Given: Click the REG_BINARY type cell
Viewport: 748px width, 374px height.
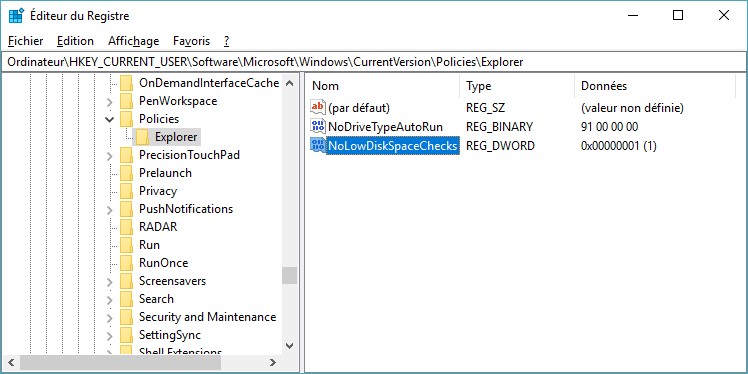Looking at the screenshot, I should [x=499, y=127].
